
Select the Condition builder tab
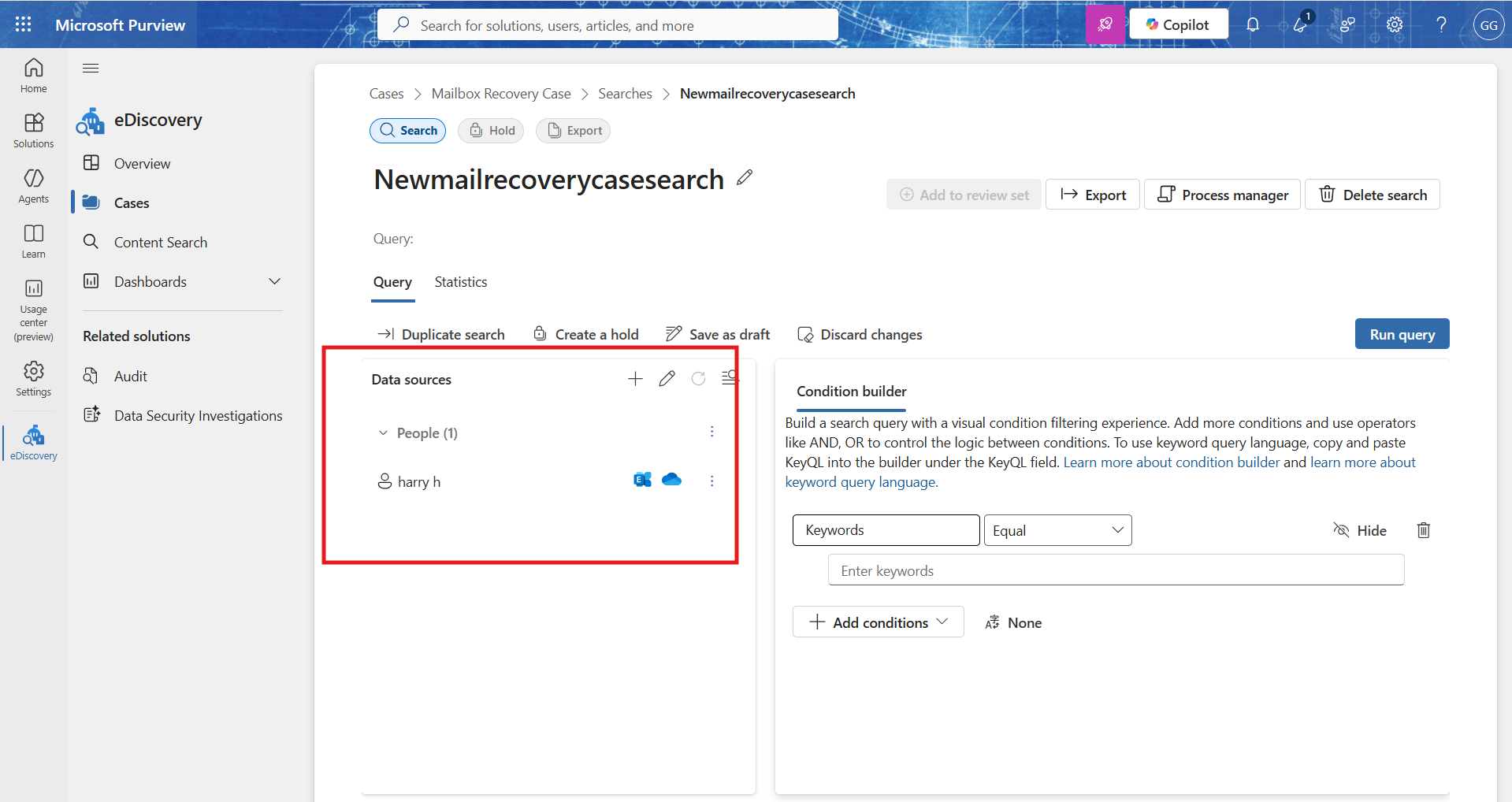coord(851,392)
